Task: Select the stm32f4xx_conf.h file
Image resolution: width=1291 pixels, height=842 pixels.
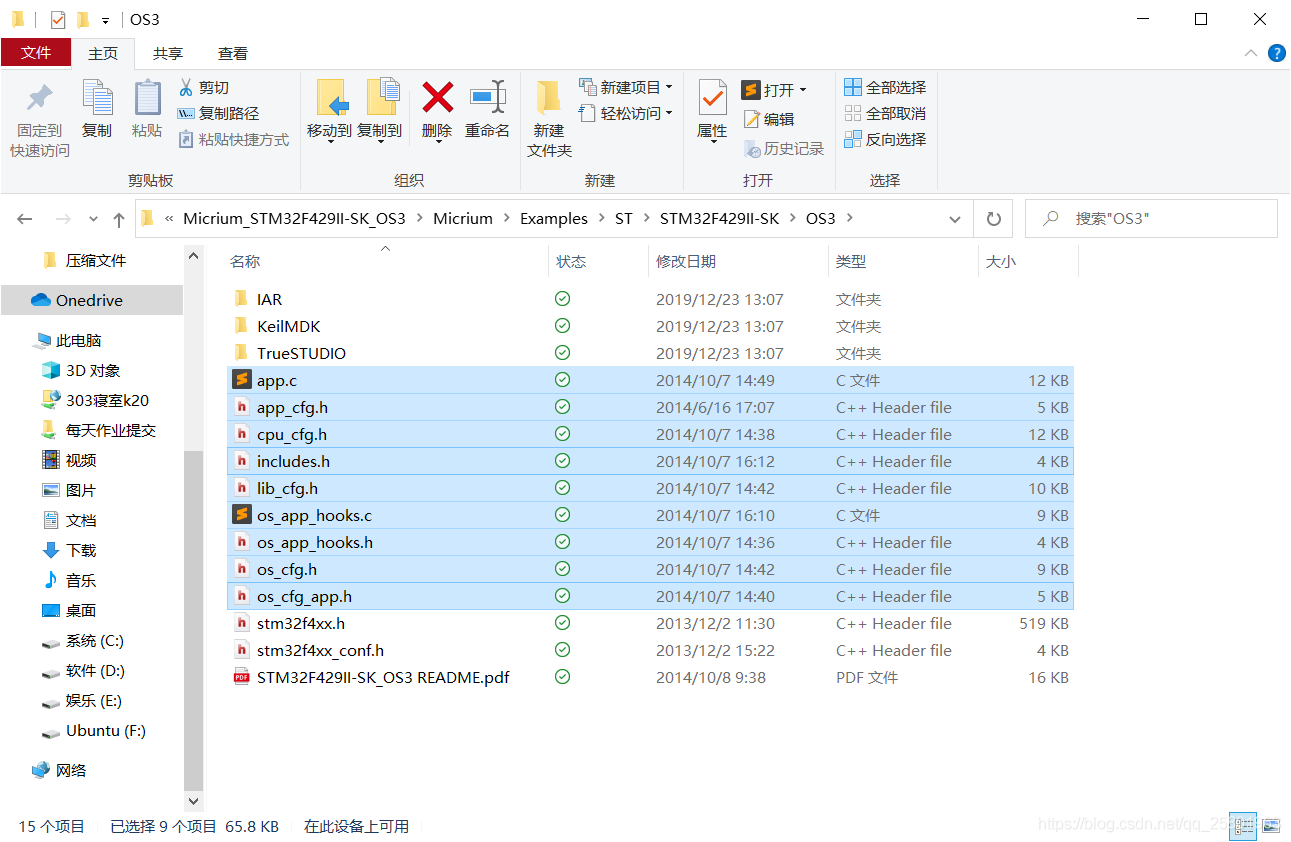Action: [651, 650]
